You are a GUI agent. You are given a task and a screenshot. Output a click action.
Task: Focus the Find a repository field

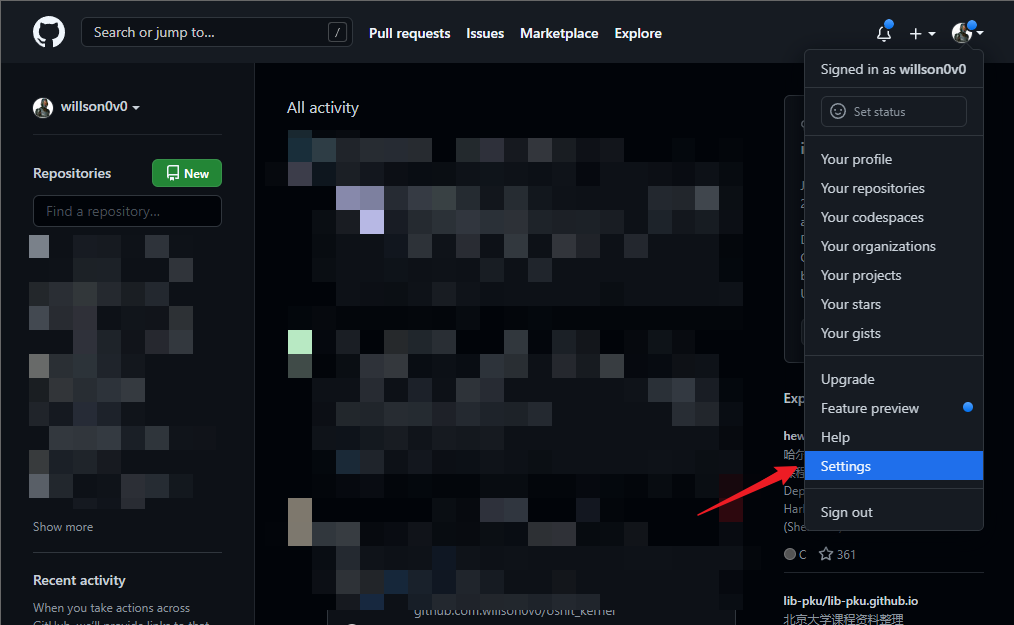[127, 211]
